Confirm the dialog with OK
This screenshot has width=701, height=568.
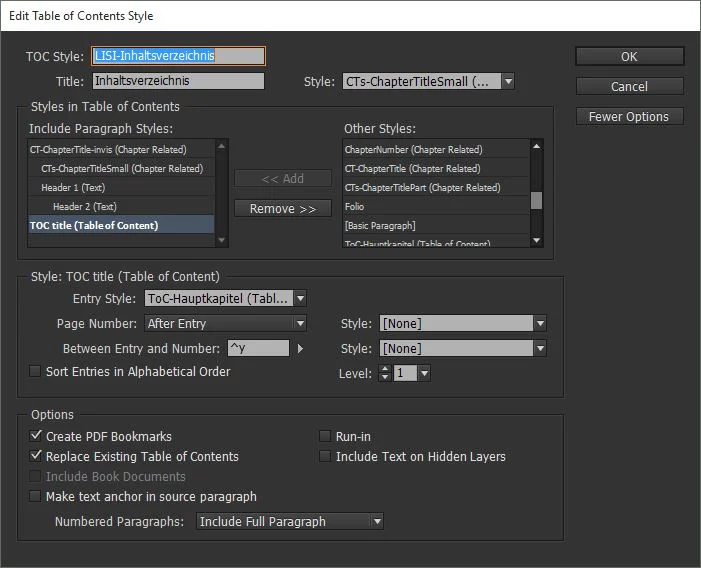[629, 57]
